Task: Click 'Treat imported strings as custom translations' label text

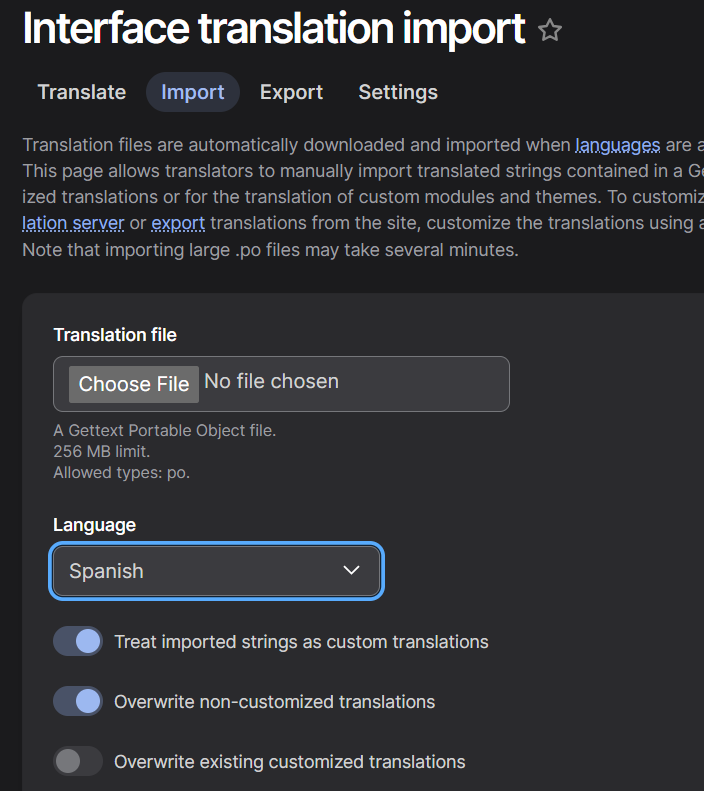Action: (301, 642)
